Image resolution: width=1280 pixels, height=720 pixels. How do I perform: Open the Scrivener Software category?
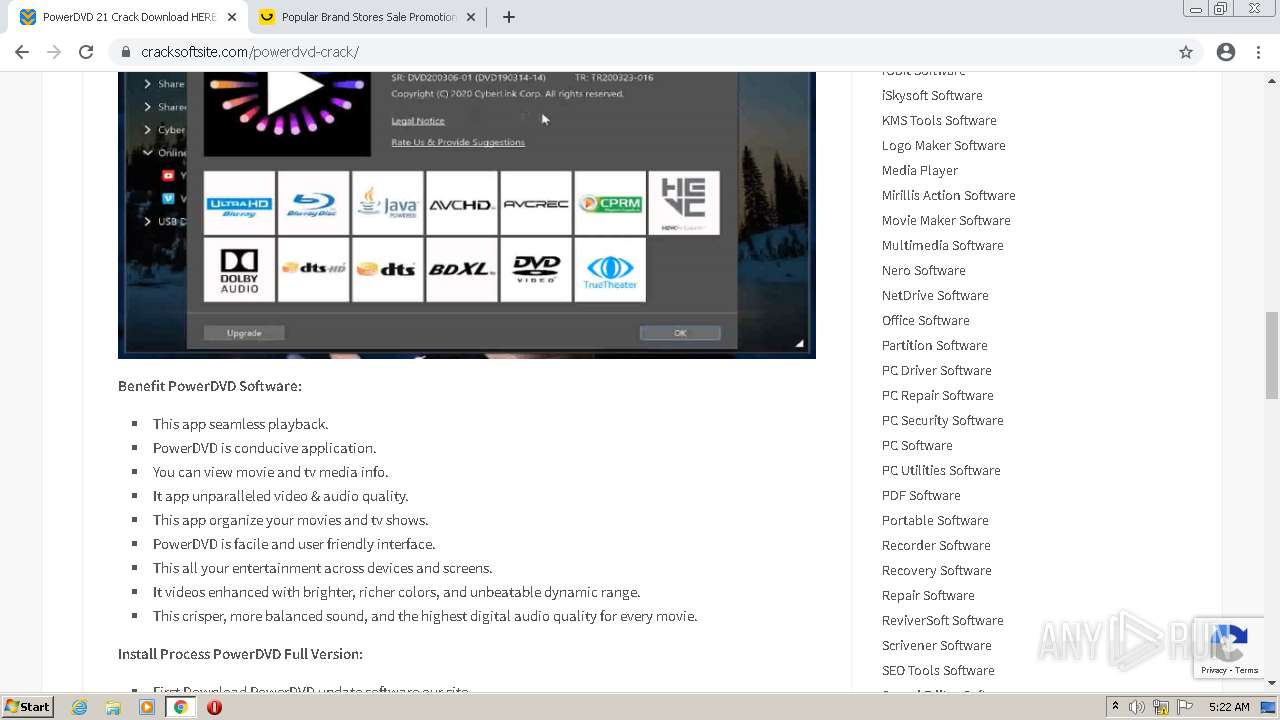tap(937, 645)
